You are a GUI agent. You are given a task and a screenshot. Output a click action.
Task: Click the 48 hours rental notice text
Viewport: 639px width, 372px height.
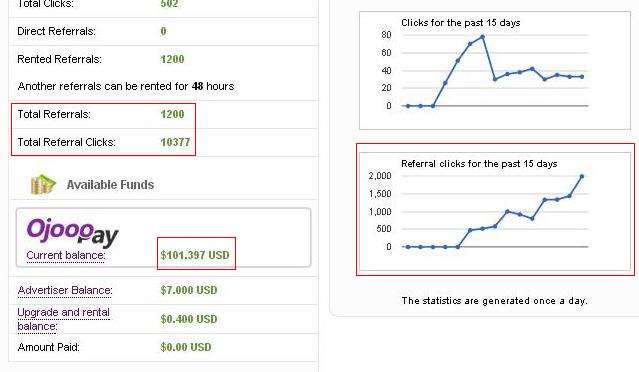pyautogui.click(x=126, y=86)
